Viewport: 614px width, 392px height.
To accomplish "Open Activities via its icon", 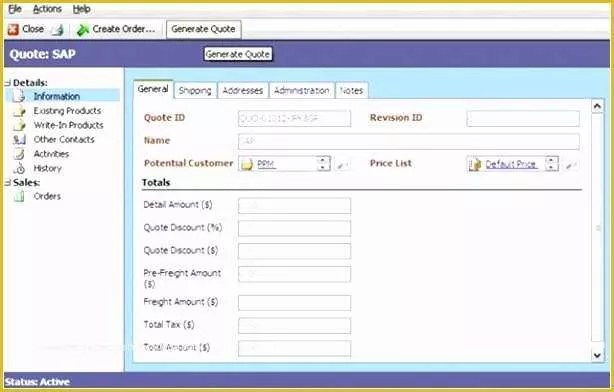I will coord(19,154).
